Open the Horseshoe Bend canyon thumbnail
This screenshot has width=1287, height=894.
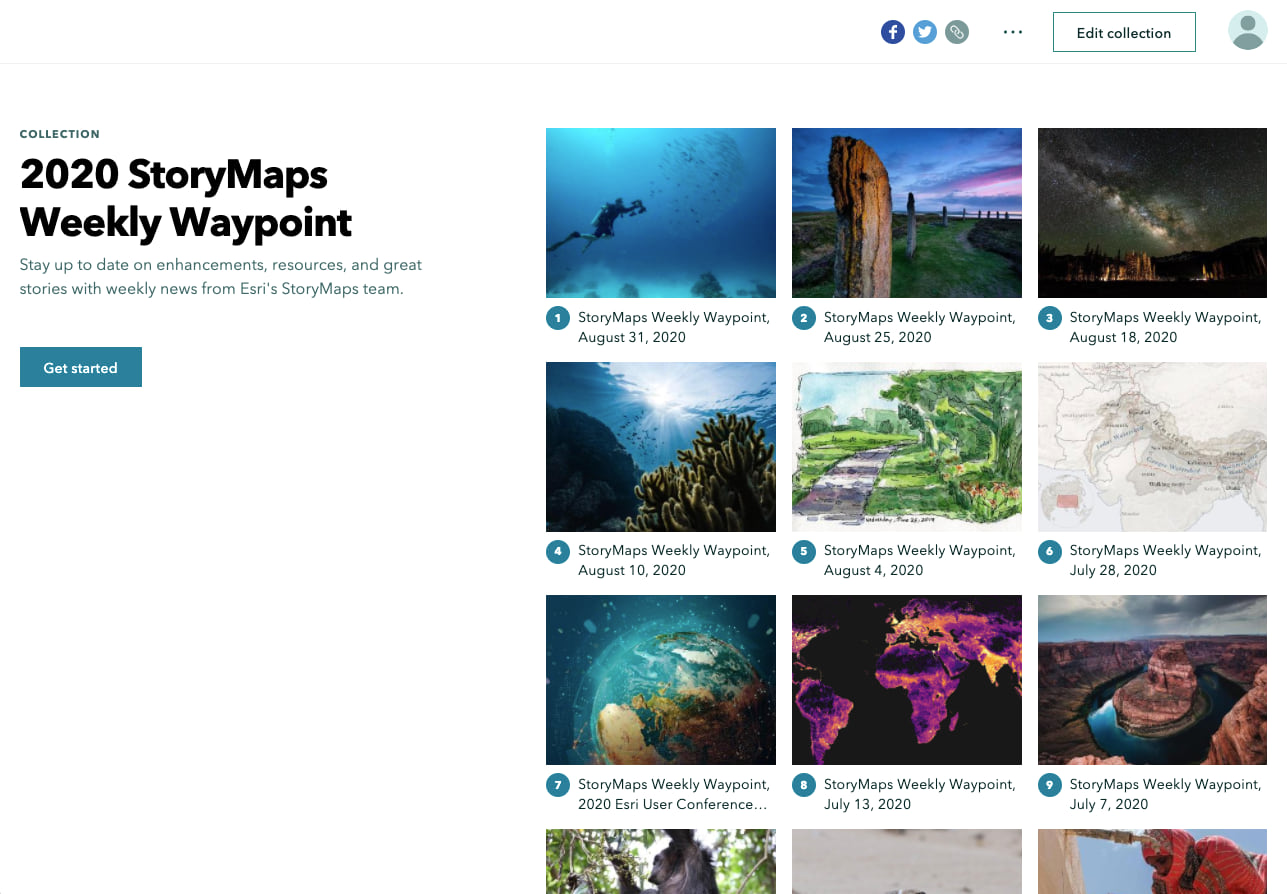1152,679
